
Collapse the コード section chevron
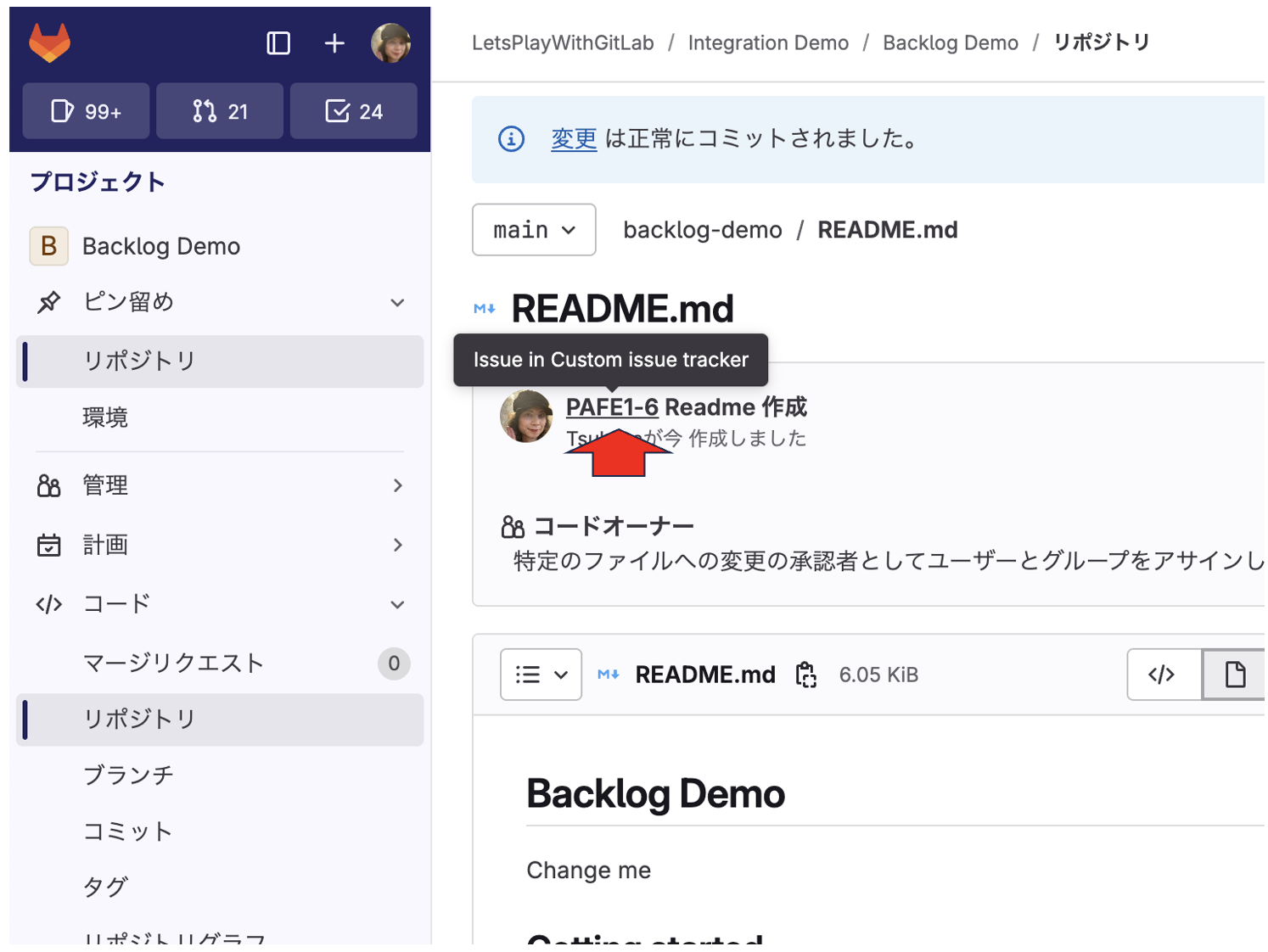397,605
